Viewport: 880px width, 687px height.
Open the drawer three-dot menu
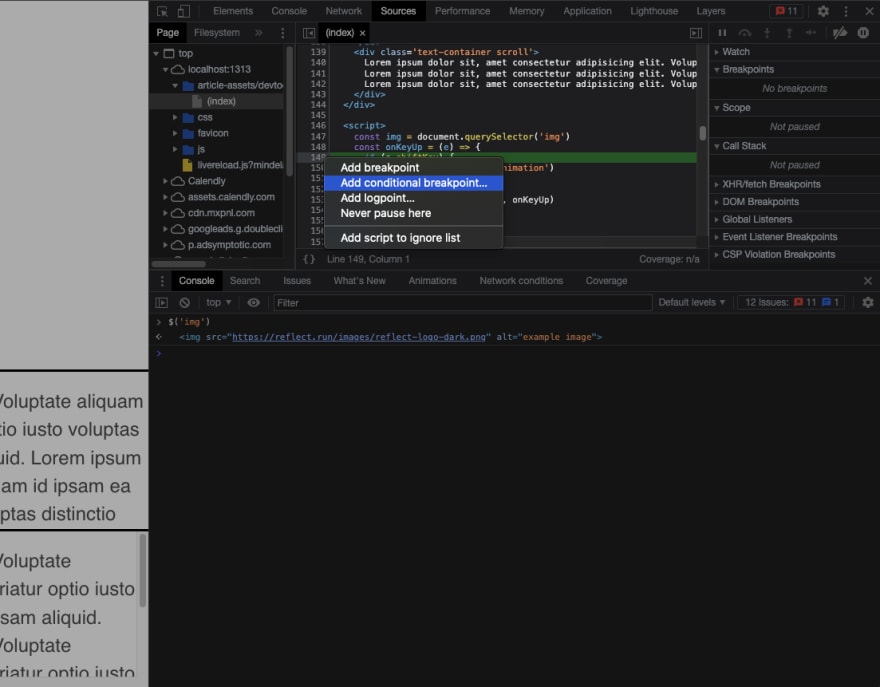click(162, 281)
